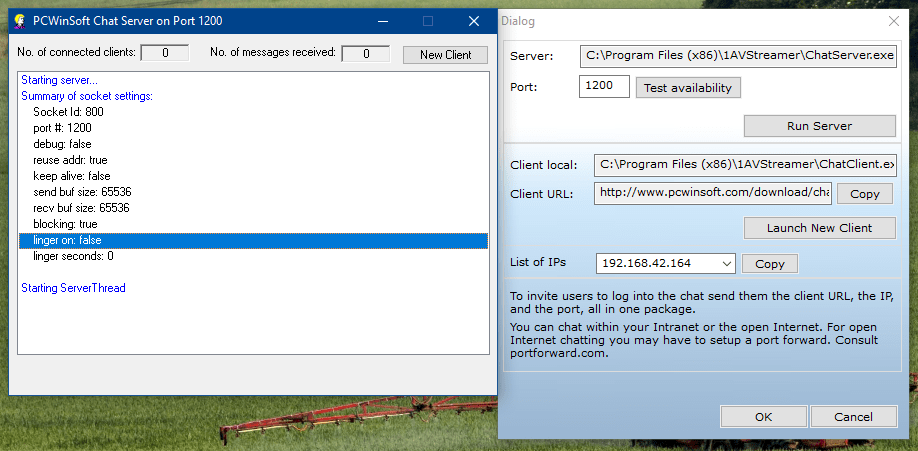Image resolution: width=918 pixels, height=451 pixels.
Task: Click the connected clients count field
Action: click(165, 53)
